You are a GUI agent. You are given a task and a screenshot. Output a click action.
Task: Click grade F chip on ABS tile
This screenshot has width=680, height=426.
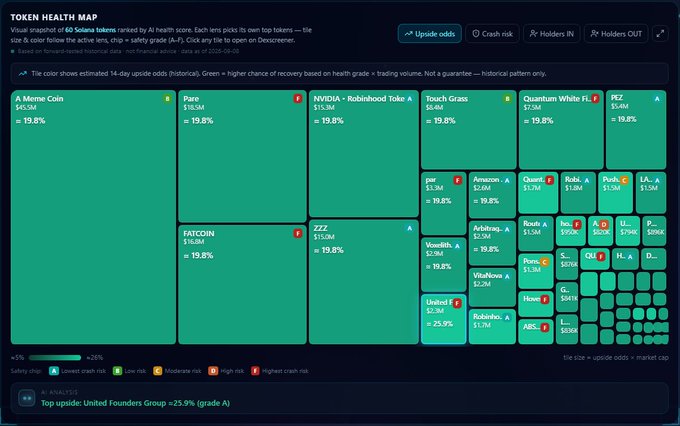tap(545, 328)
